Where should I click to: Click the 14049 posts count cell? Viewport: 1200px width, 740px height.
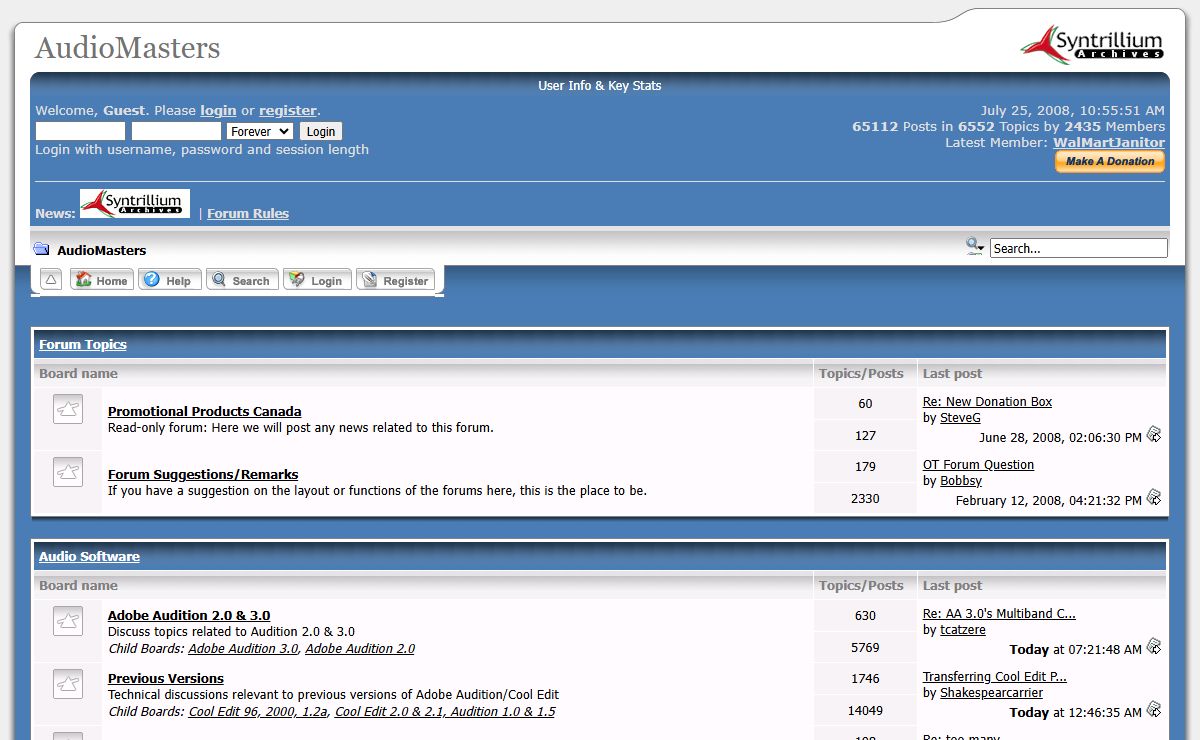tap(865, 710)
